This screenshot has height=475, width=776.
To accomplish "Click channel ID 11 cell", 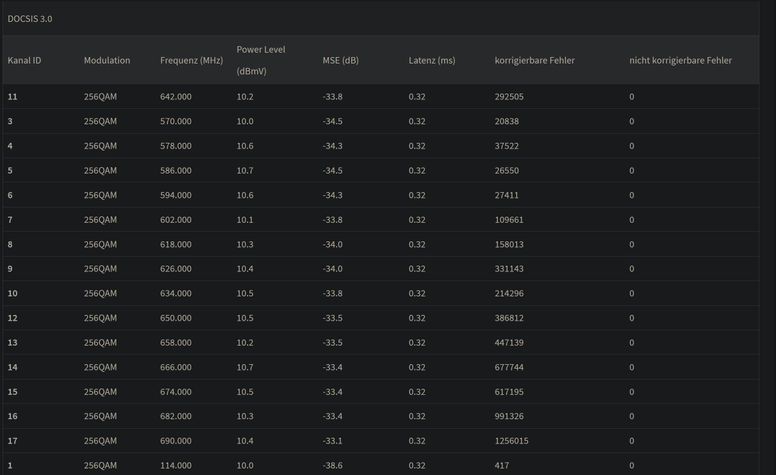I will click(13, 97).
